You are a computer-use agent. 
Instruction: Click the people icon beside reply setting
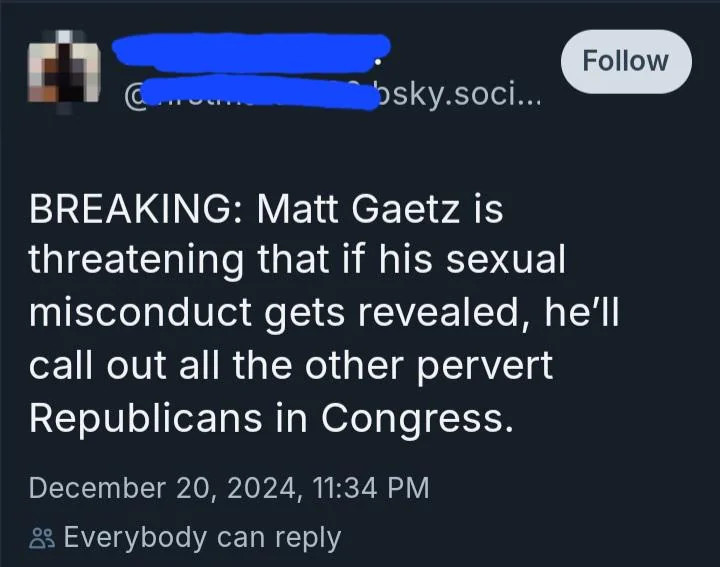(41, 538)
